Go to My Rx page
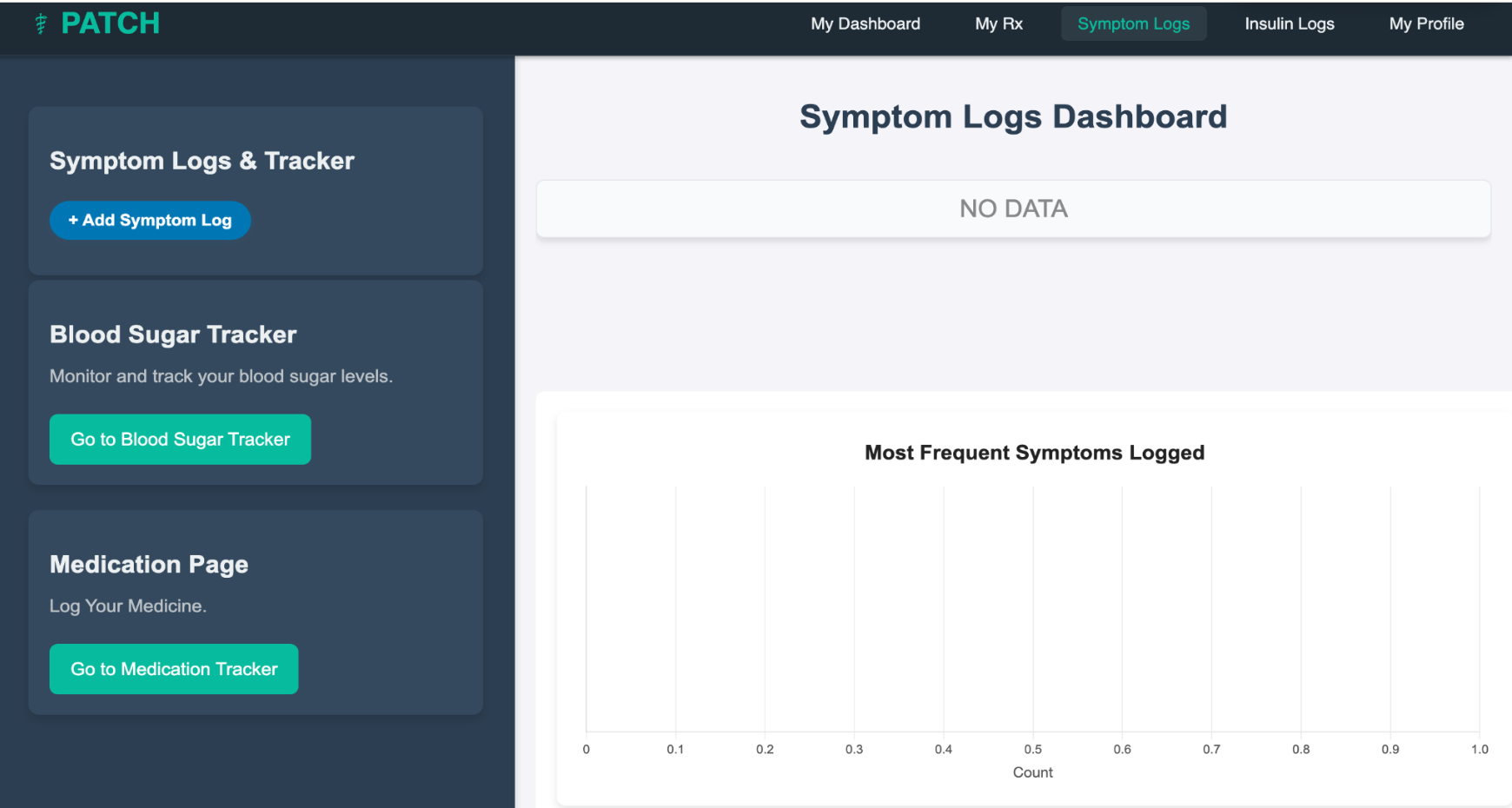Screen dimensions: 1512x808 (998, 23)
